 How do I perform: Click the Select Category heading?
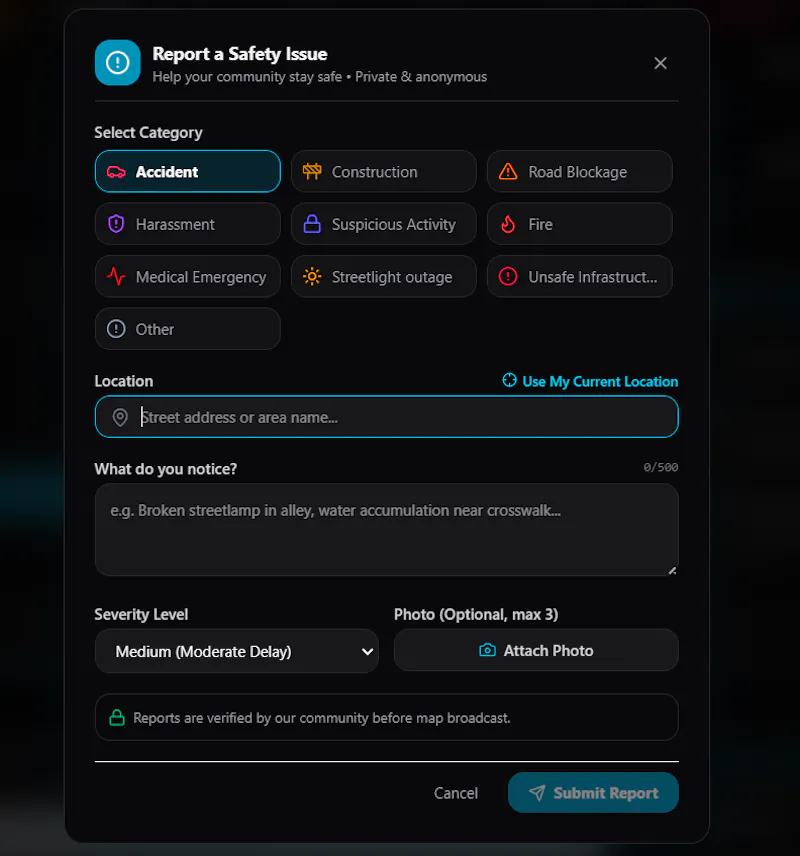[149, 133]
